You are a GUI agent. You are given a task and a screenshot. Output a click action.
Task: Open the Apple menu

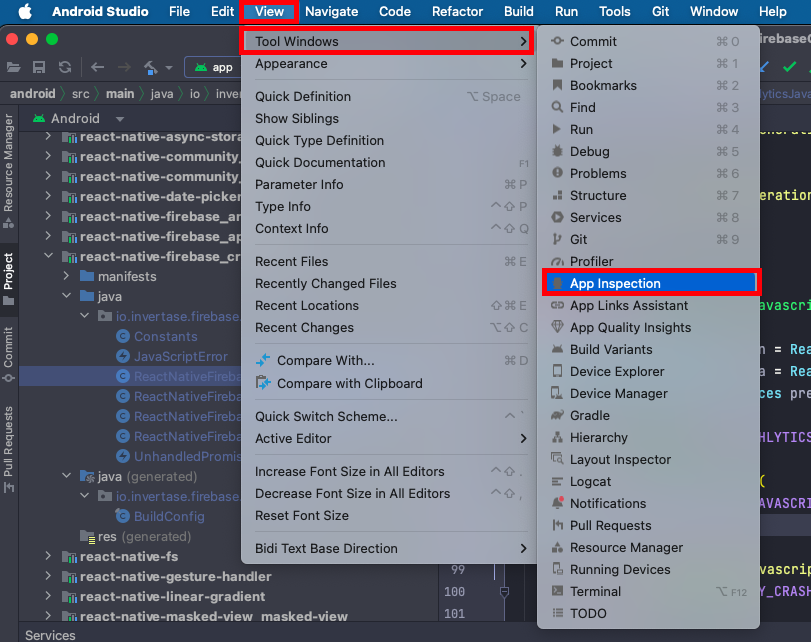point(25,11)
